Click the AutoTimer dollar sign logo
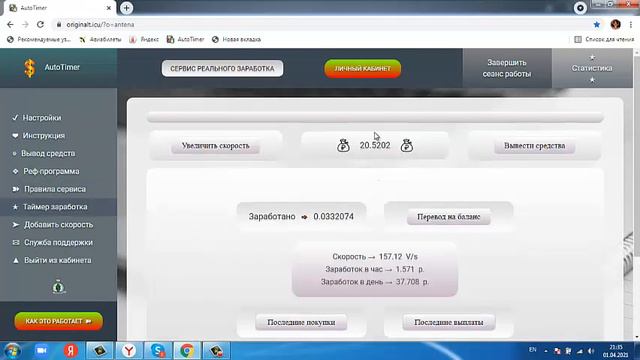The width and height of the screenshot is (640, 360). pyautogui.click(x=29, y=68)
